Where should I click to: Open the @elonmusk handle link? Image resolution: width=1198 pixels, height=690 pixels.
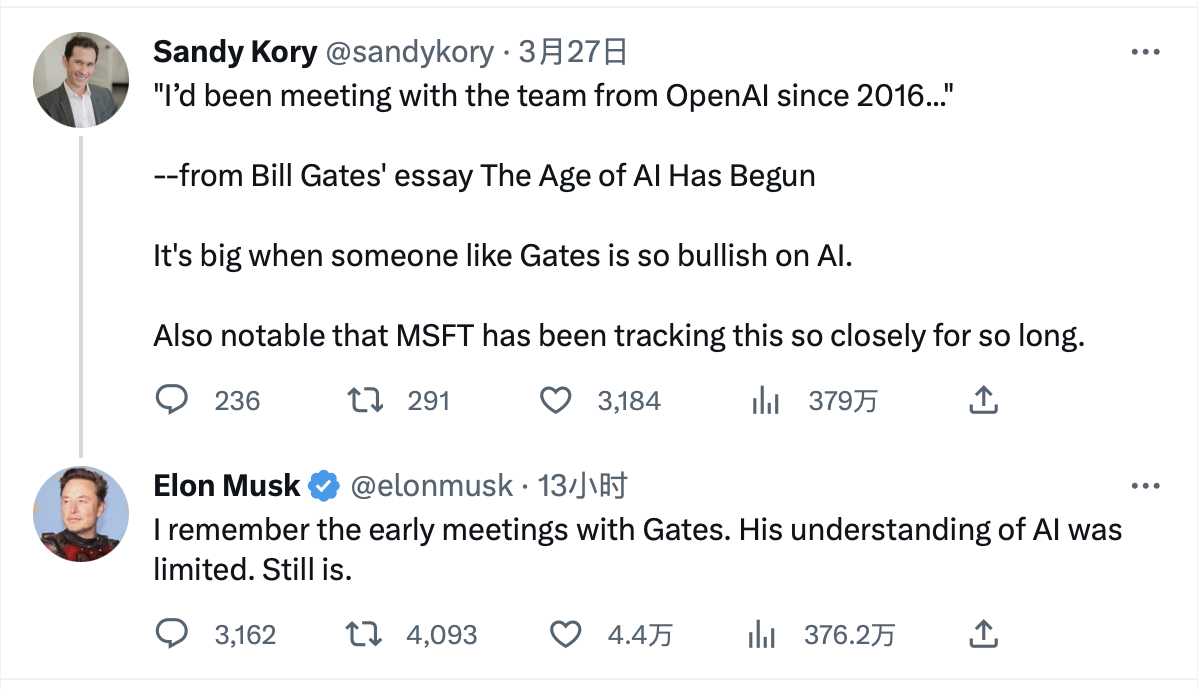(430, 486)
